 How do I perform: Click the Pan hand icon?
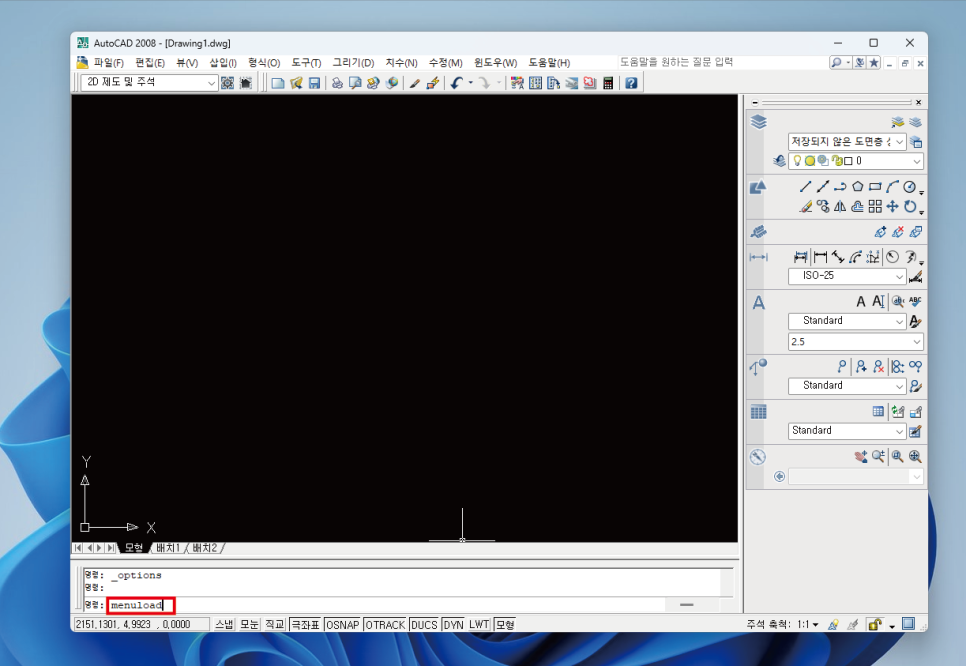coord(861,457)
